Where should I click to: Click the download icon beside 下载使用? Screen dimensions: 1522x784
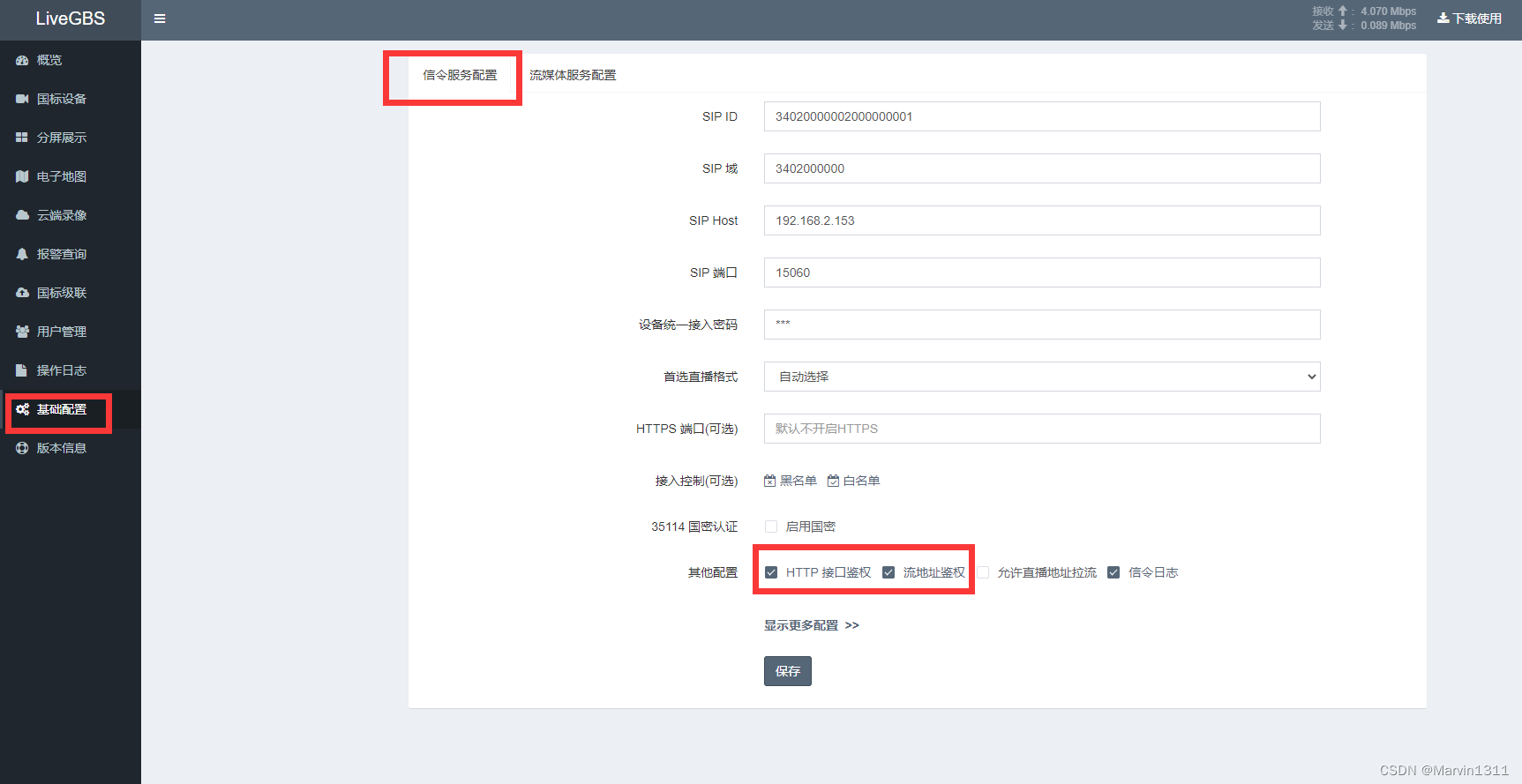1443,18
